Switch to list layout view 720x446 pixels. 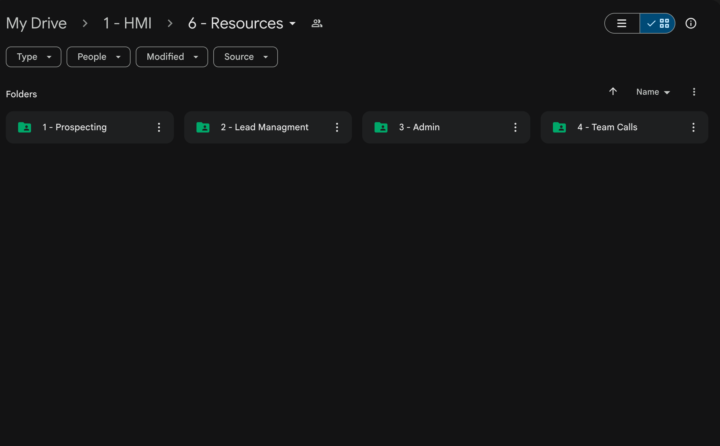click(622, 23)
